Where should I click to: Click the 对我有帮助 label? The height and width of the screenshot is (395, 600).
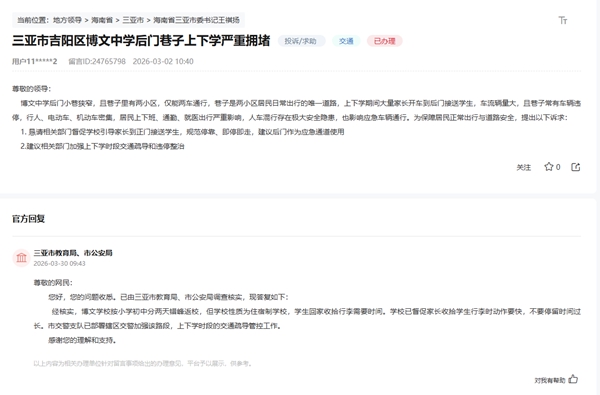pos(549,380)
